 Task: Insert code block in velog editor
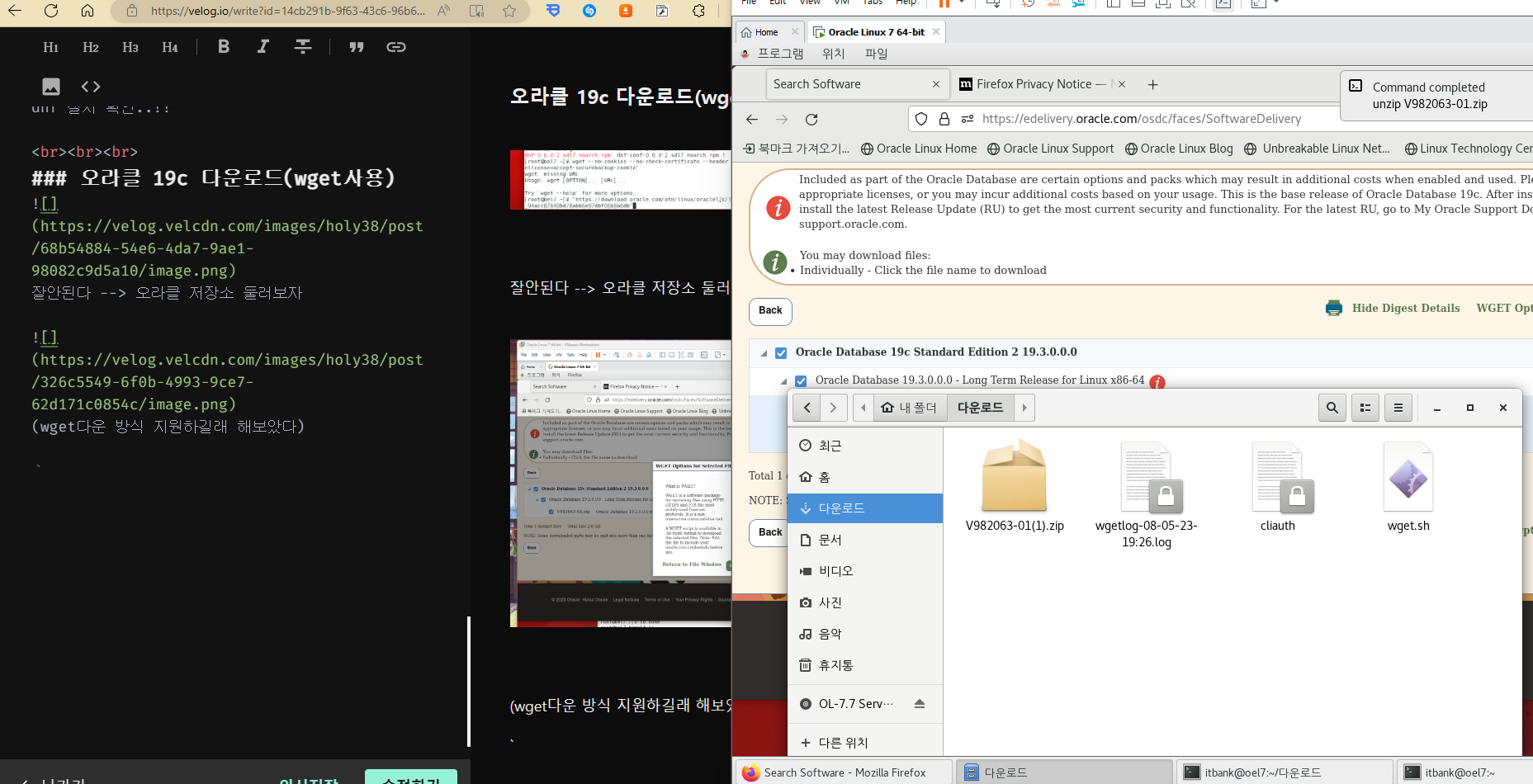[x=91, y=87]
